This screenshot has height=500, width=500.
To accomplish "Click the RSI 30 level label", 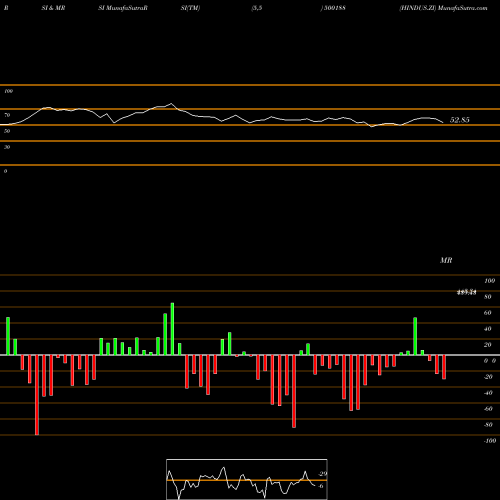I will click(x=7, y=147).
